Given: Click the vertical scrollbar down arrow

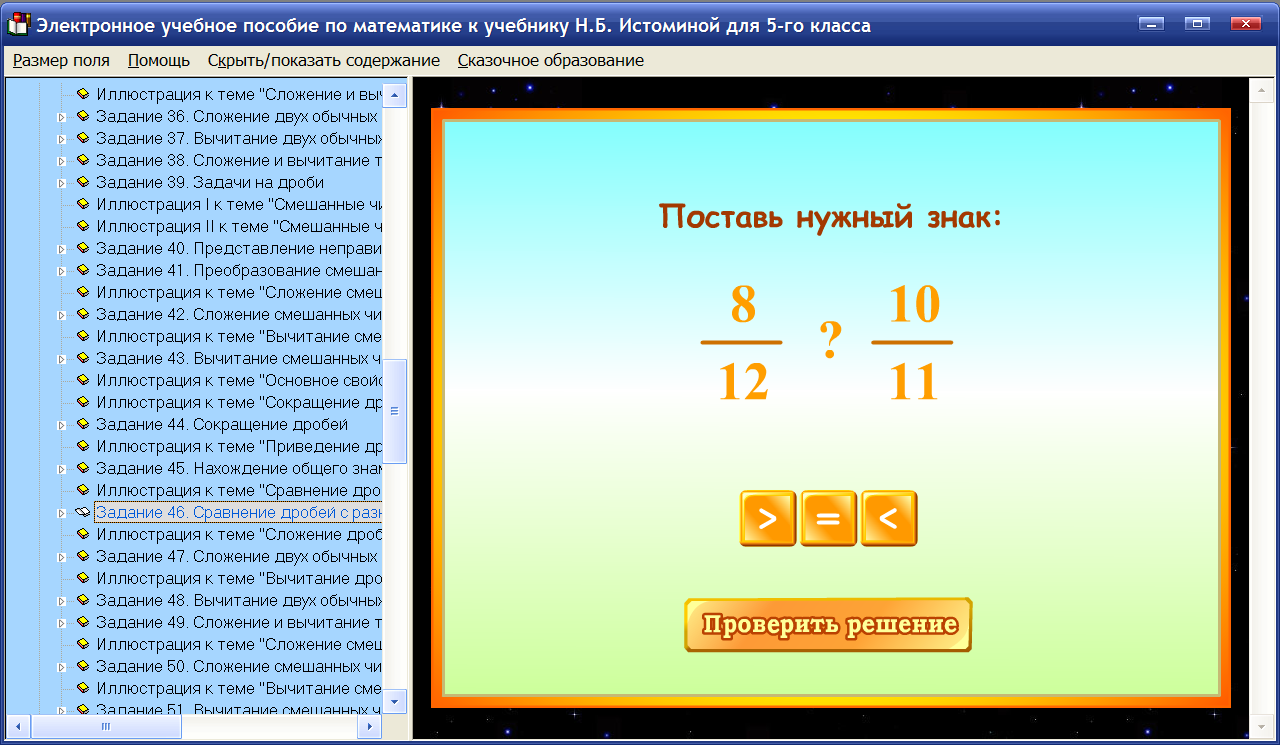Looking at the screenshot, I should [x=394, y=700].
